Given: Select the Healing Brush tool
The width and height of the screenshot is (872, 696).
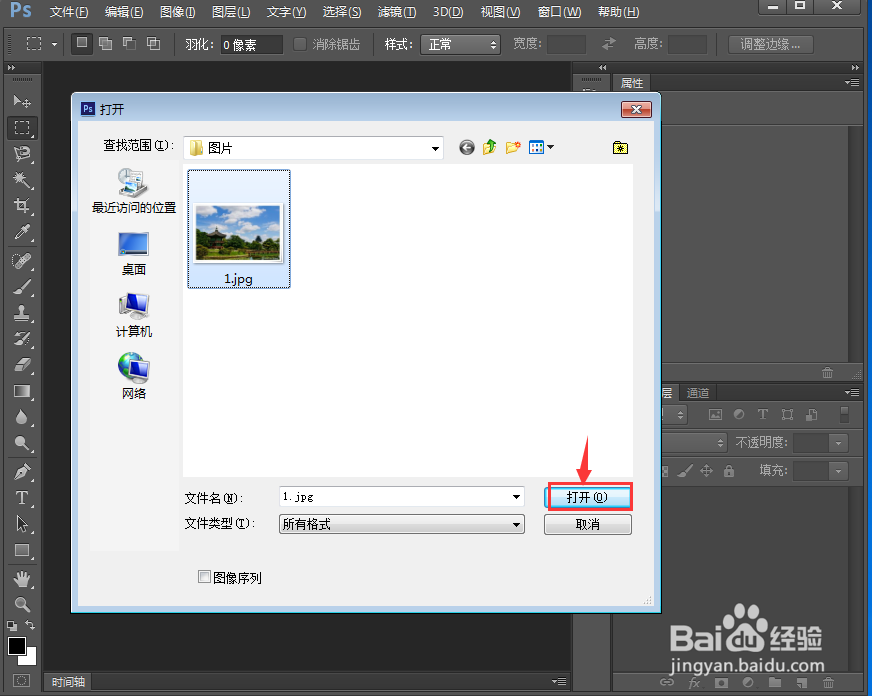Looking at the screenshot, I should click(22, 261).
